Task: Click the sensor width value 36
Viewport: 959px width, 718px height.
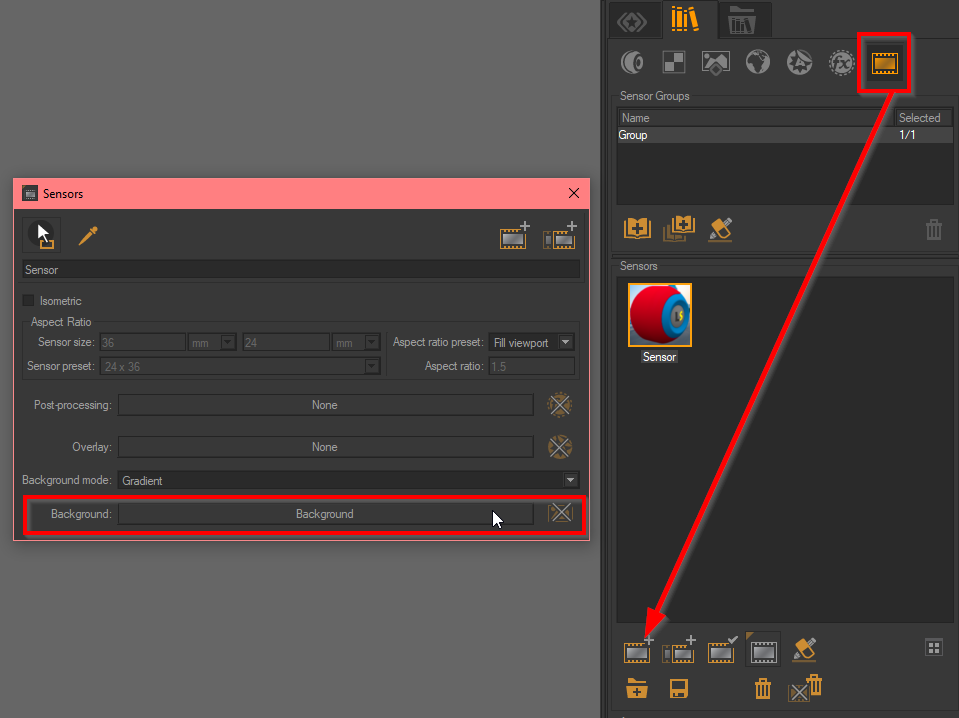Action: pos(143,342)
